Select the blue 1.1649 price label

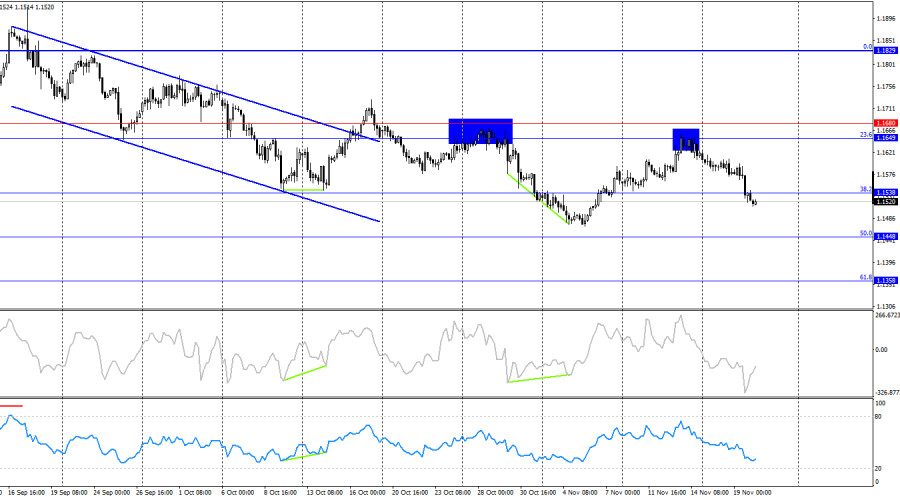886,138
